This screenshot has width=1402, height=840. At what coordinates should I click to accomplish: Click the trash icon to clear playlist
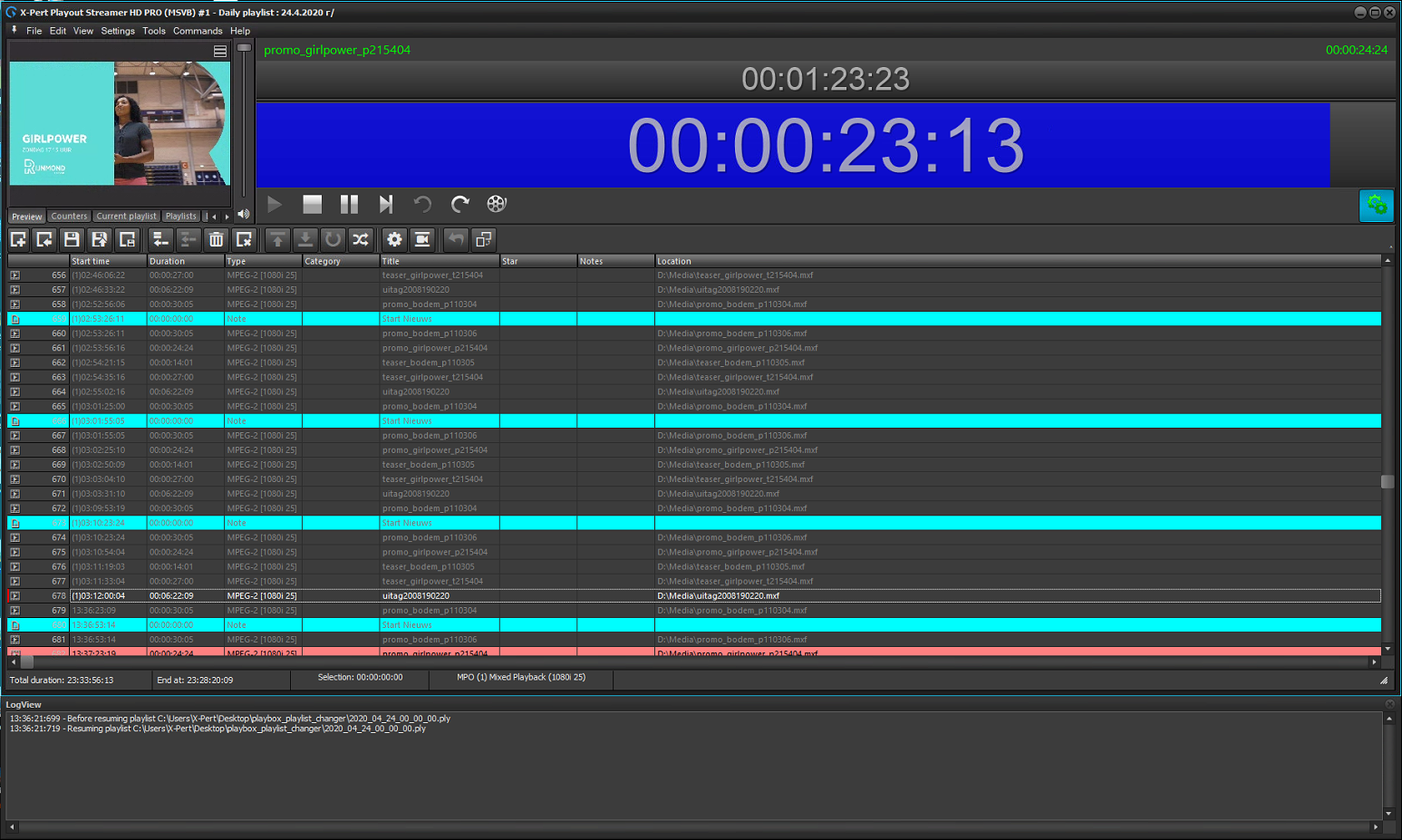pyautogui.click(x=216, y=239)
